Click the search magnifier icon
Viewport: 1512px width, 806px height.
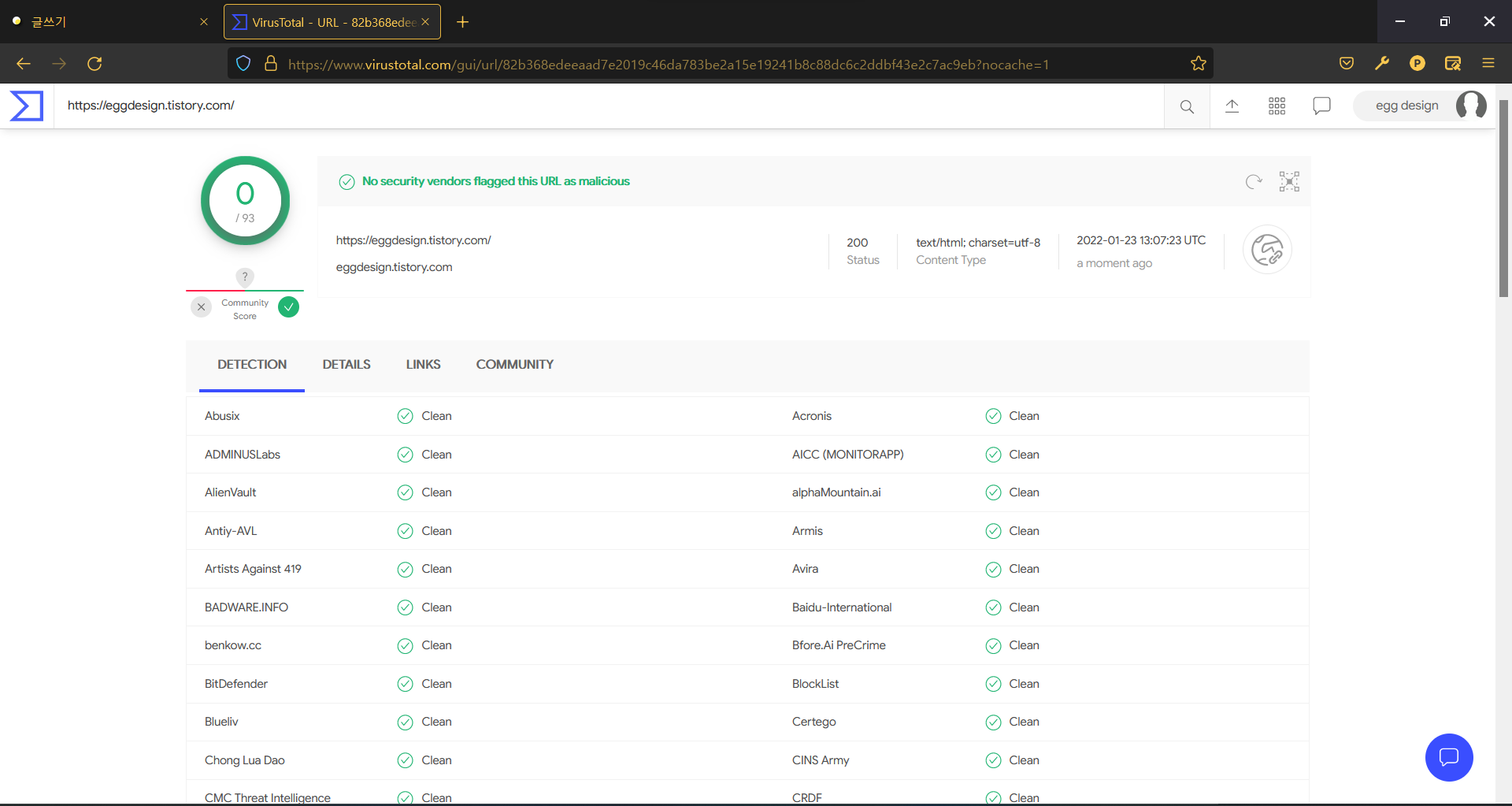(x=1187, y=106)
